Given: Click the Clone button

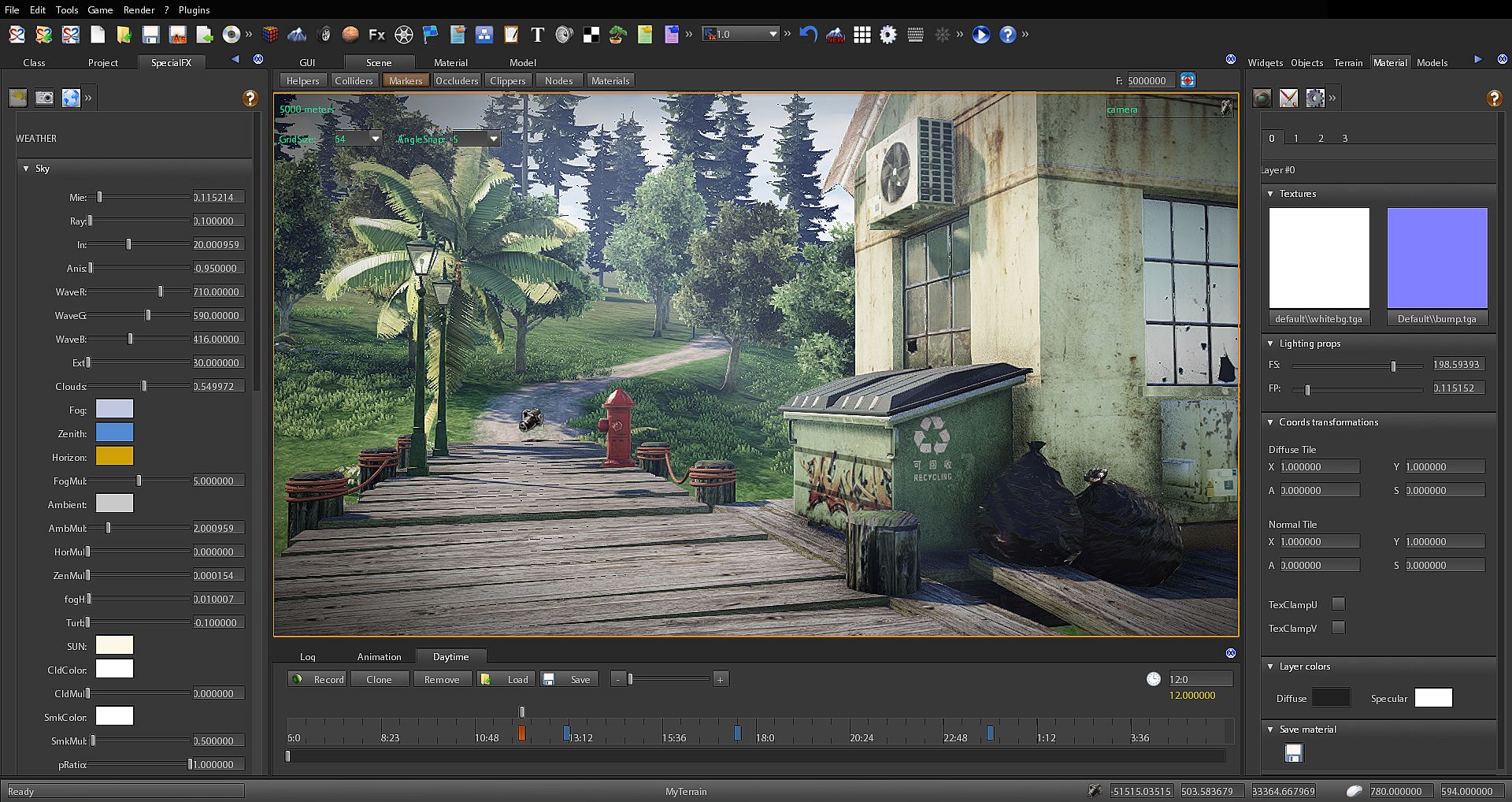Looking at the screenshot, I should pyautogui.click(x=379, y=679).
